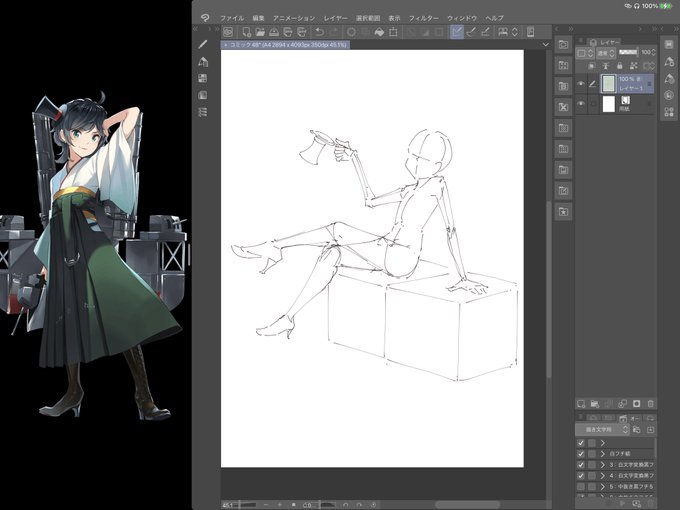Open the ウィンドウ menu

[462, 18]
